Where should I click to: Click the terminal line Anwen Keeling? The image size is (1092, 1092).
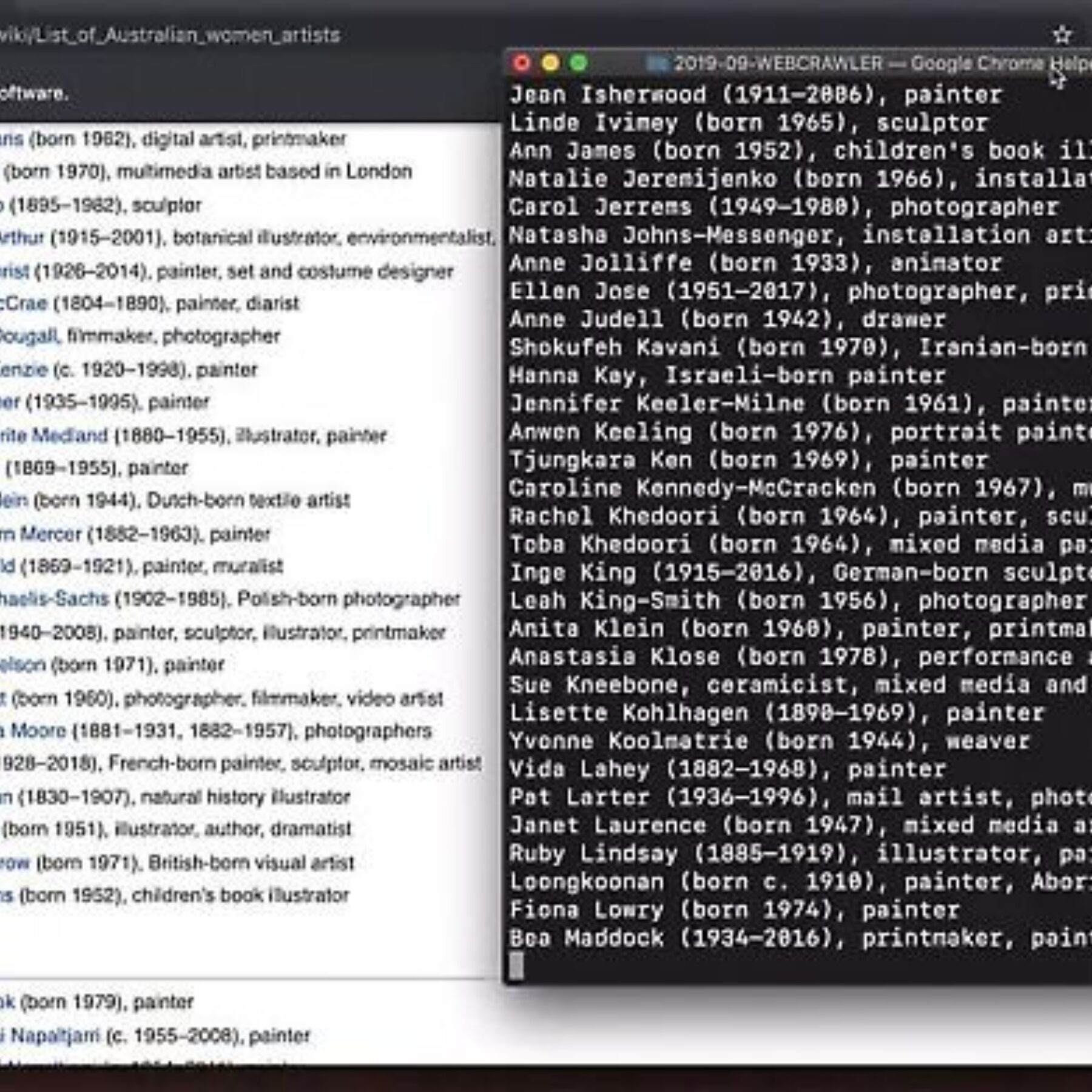800,431
